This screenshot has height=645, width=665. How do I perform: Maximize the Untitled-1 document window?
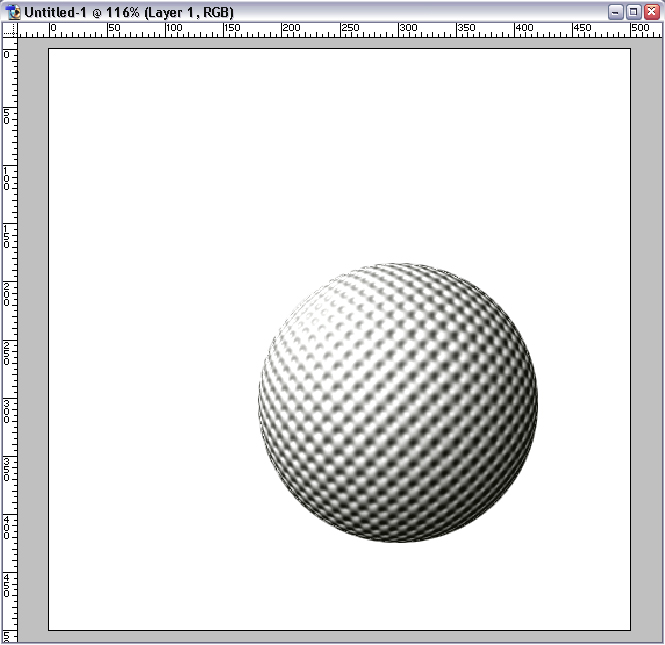(633, 11)
